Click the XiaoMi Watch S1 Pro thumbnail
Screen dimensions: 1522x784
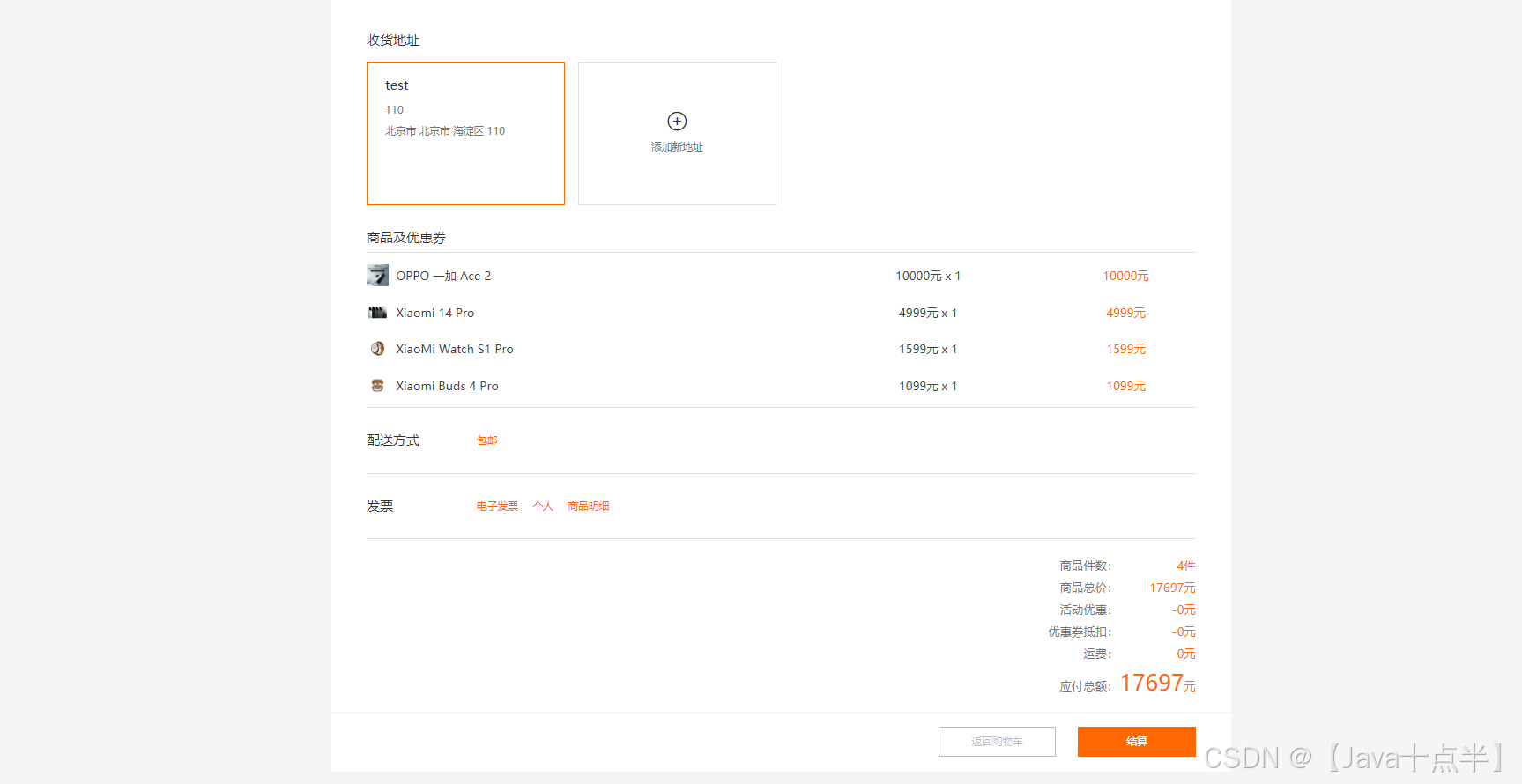coord(377,349)
